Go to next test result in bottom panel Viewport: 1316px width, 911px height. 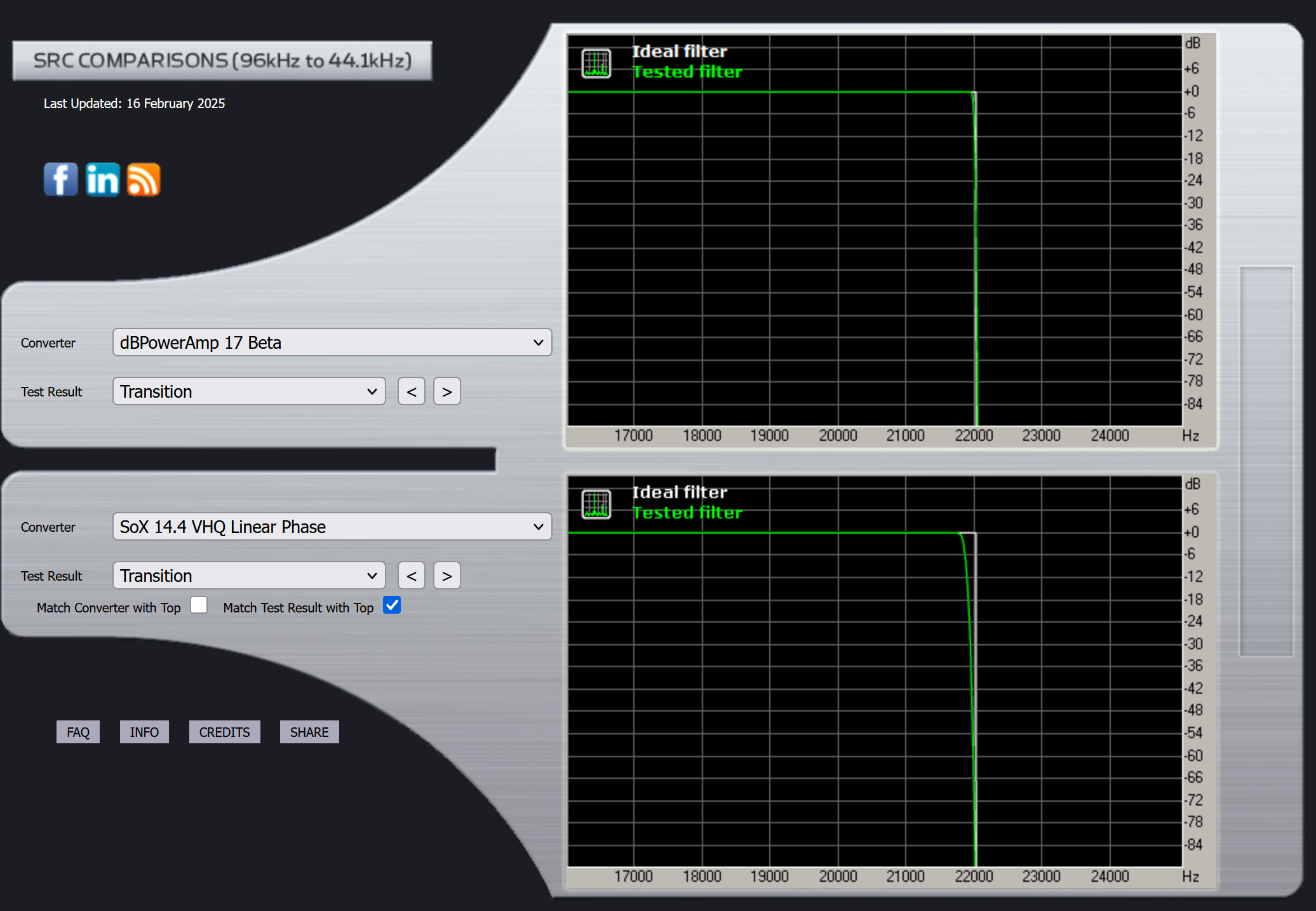(x=447, y=576)
